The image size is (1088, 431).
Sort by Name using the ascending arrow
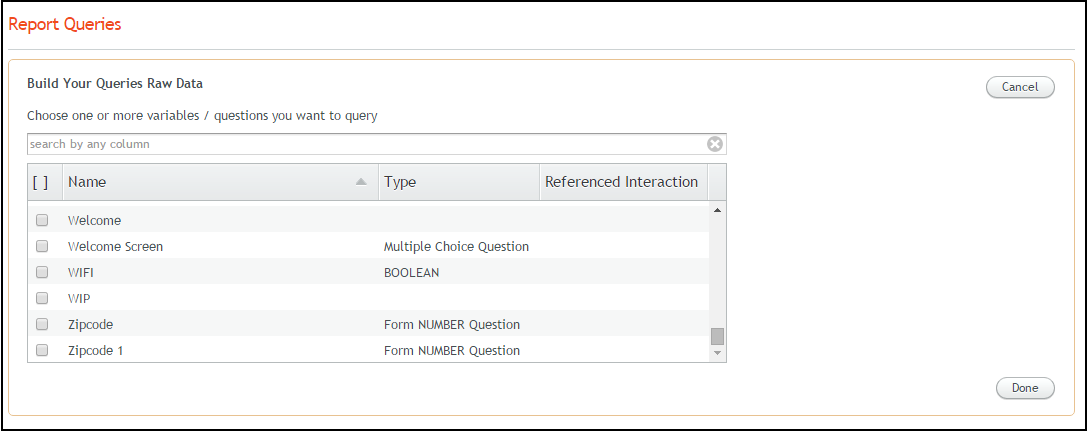point(361,182)
